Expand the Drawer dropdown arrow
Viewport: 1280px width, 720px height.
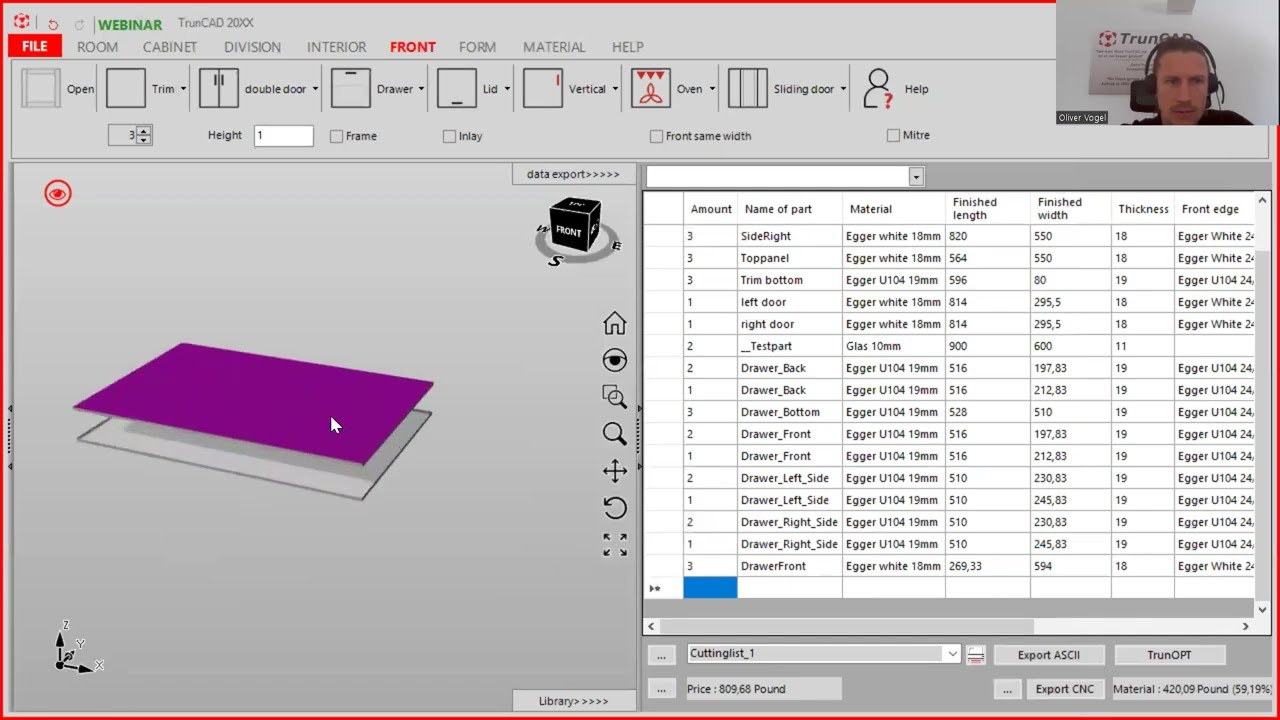click(x=421, y=89)
